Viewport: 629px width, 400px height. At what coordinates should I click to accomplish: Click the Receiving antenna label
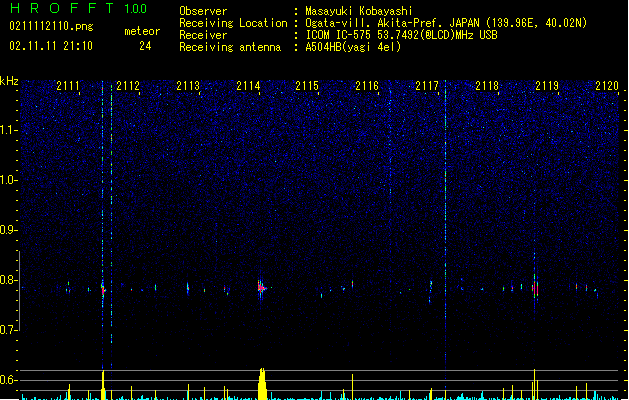(x=230, y=47)
